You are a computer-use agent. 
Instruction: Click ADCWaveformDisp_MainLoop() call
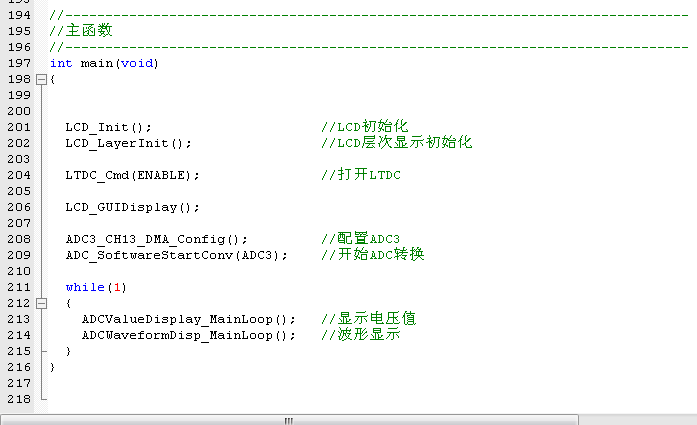[188, 335]
